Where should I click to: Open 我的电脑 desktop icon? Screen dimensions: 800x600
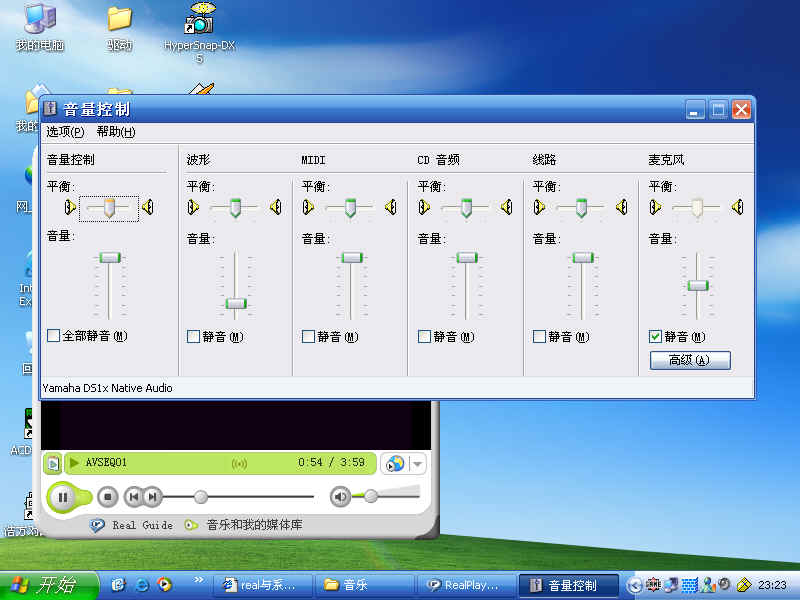(x=40, y=27)
